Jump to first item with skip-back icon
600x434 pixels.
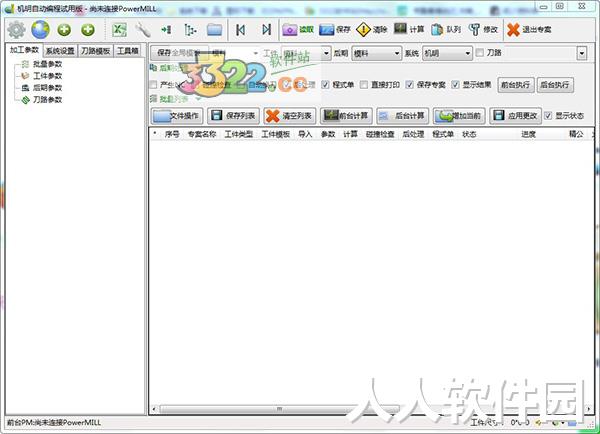(x=240, y=29)
